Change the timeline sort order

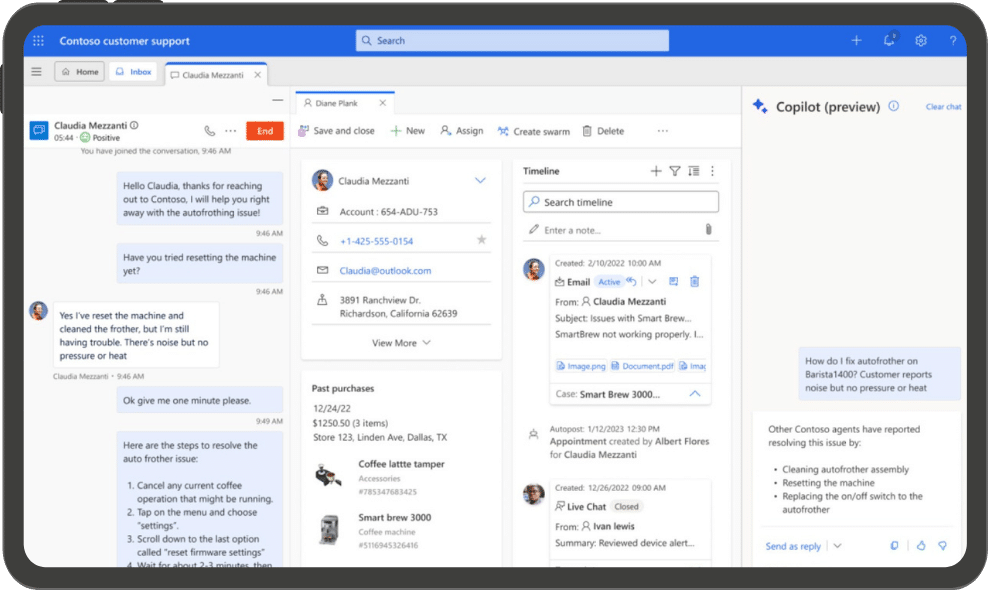point(694,171)
